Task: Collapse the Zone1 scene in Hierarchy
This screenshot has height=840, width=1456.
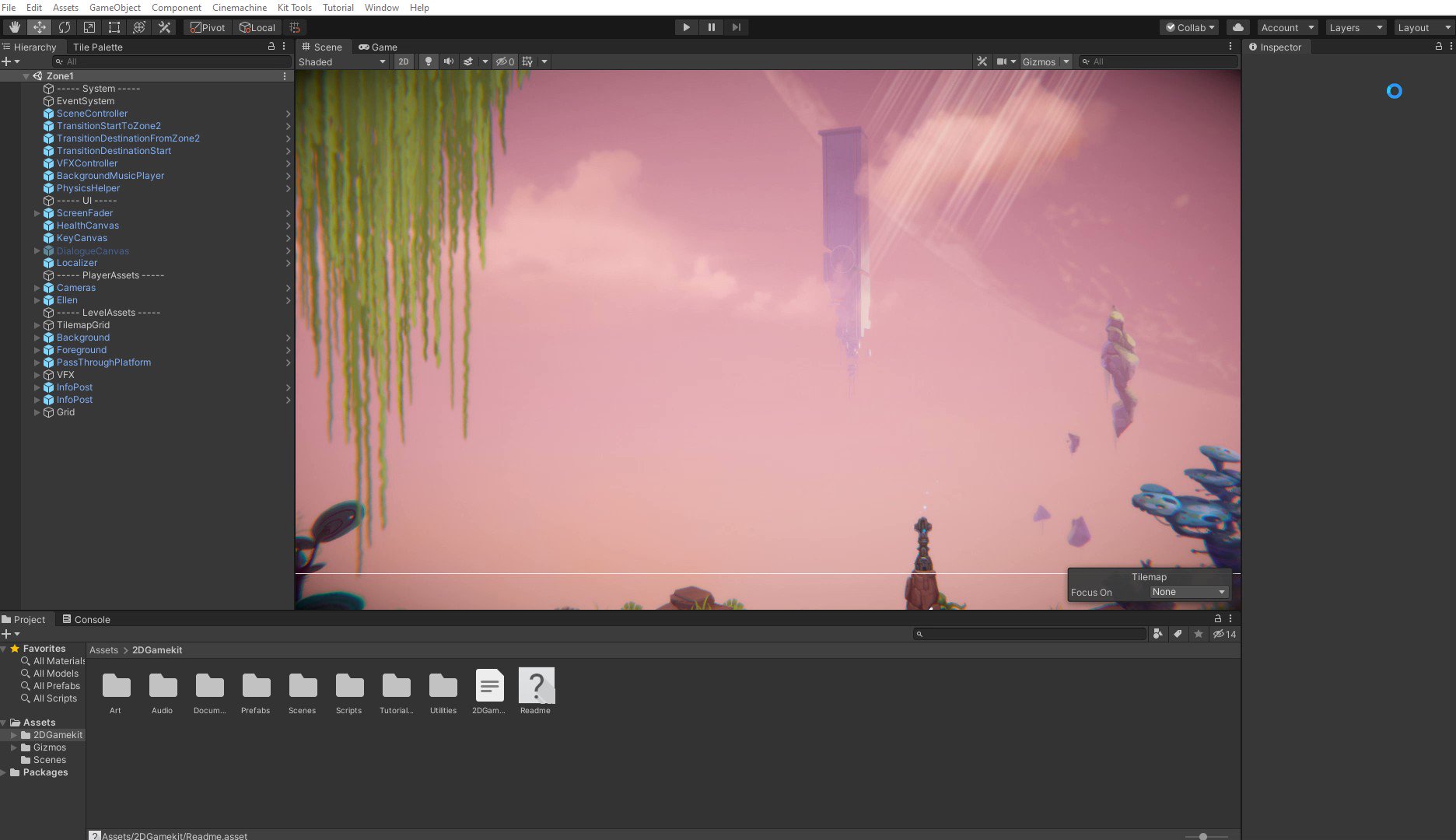Action: tap(26, 76)
